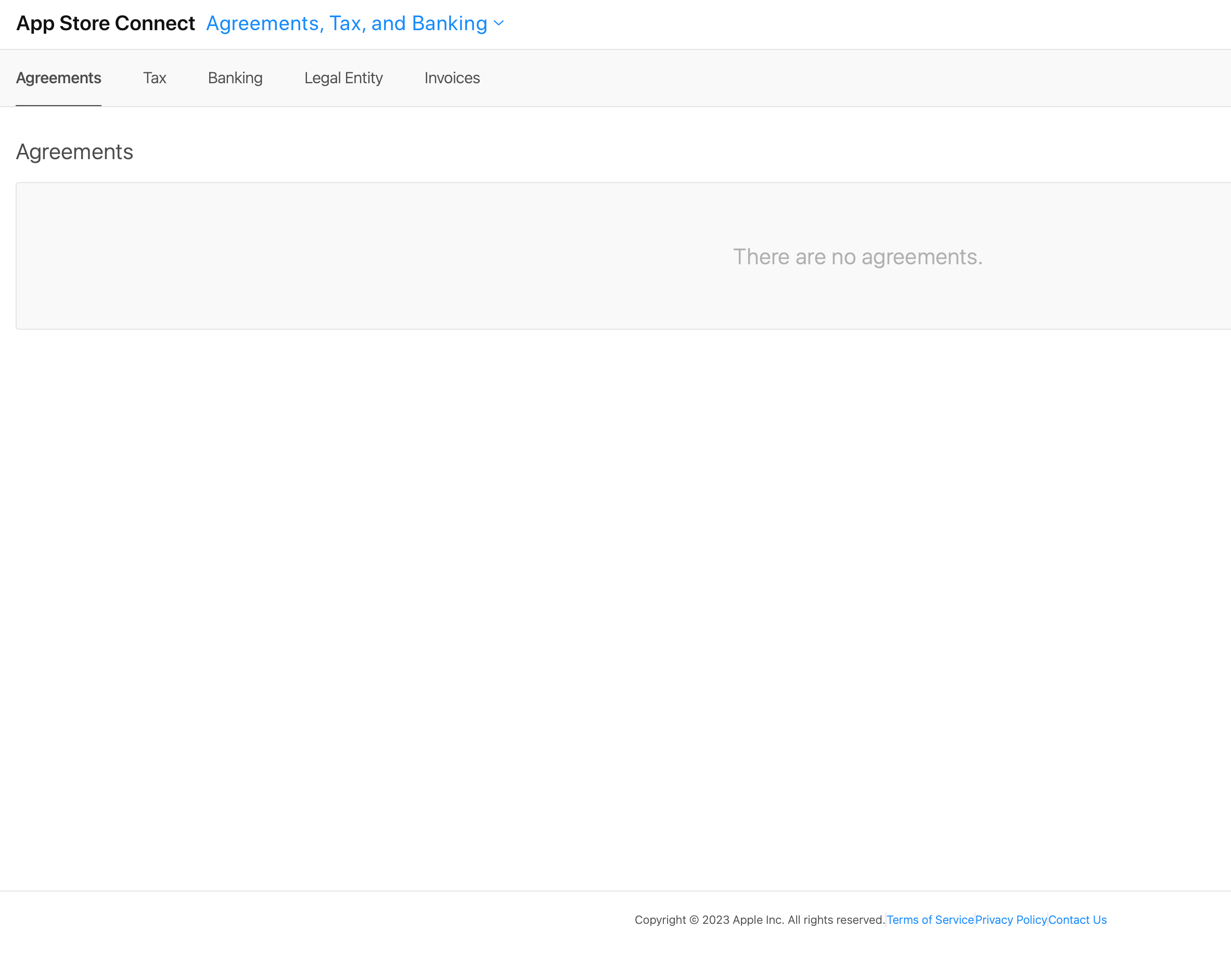The width and height of the screenshot is (1231, 980).
Task: Open the Banking tab
Action: tap(235, 78)
